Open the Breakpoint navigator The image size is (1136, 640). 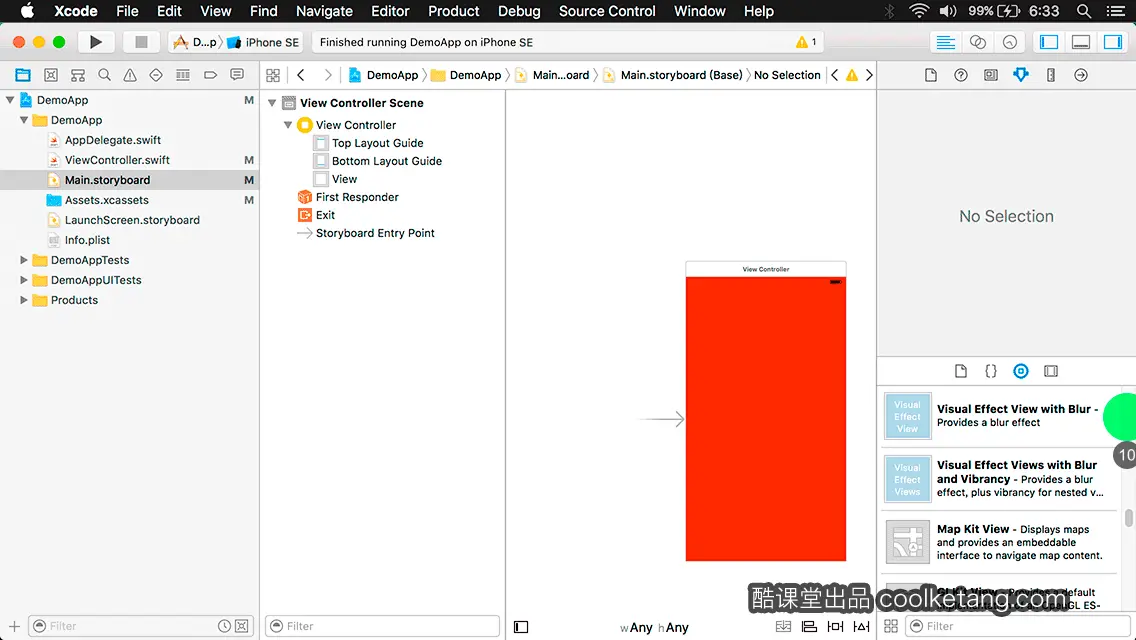click(210, 75)
